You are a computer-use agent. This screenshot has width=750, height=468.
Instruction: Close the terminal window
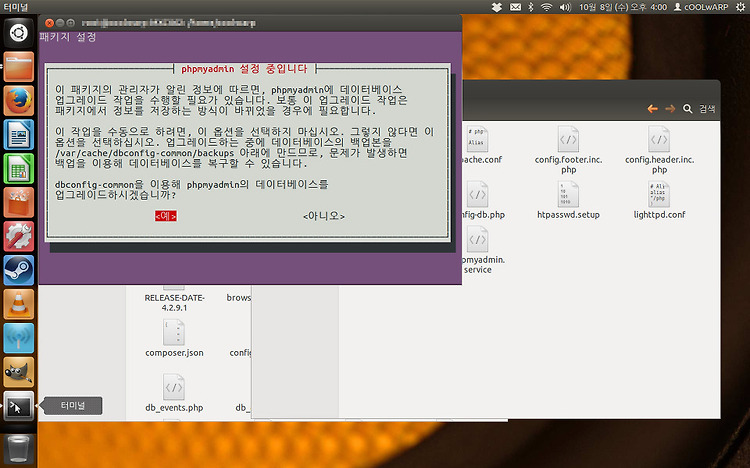[49, 22]
